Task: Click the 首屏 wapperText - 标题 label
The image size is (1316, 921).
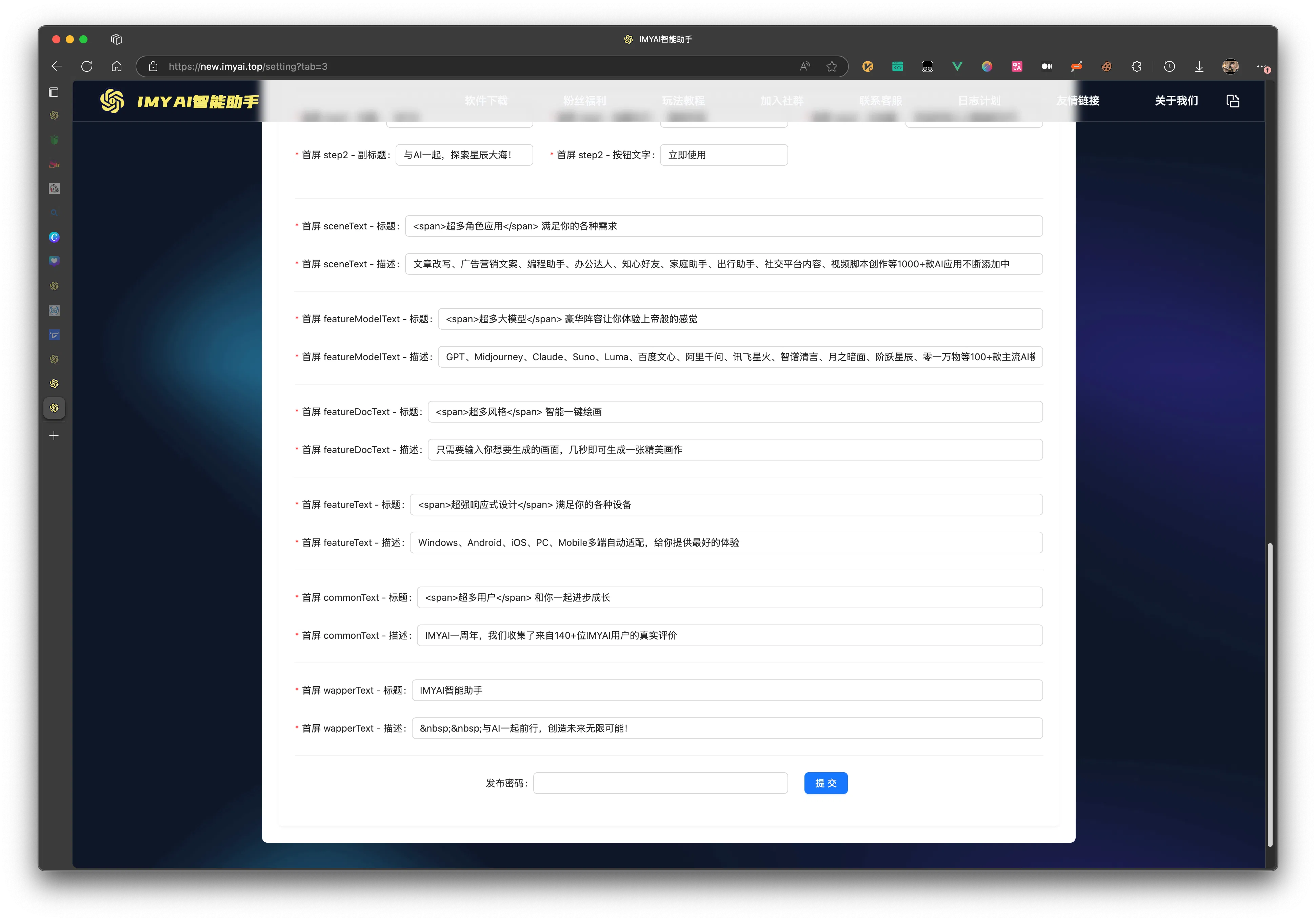Action: tap(354, 690)
